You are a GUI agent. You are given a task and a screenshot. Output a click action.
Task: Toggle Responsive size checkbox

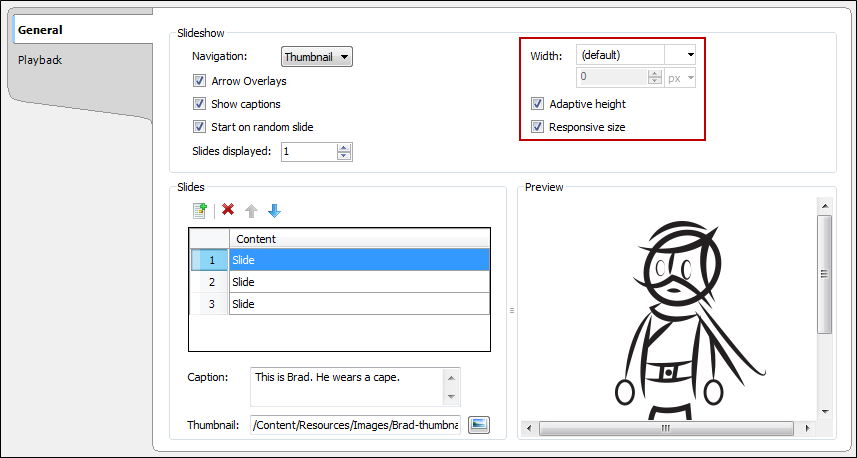click(537, 127)
